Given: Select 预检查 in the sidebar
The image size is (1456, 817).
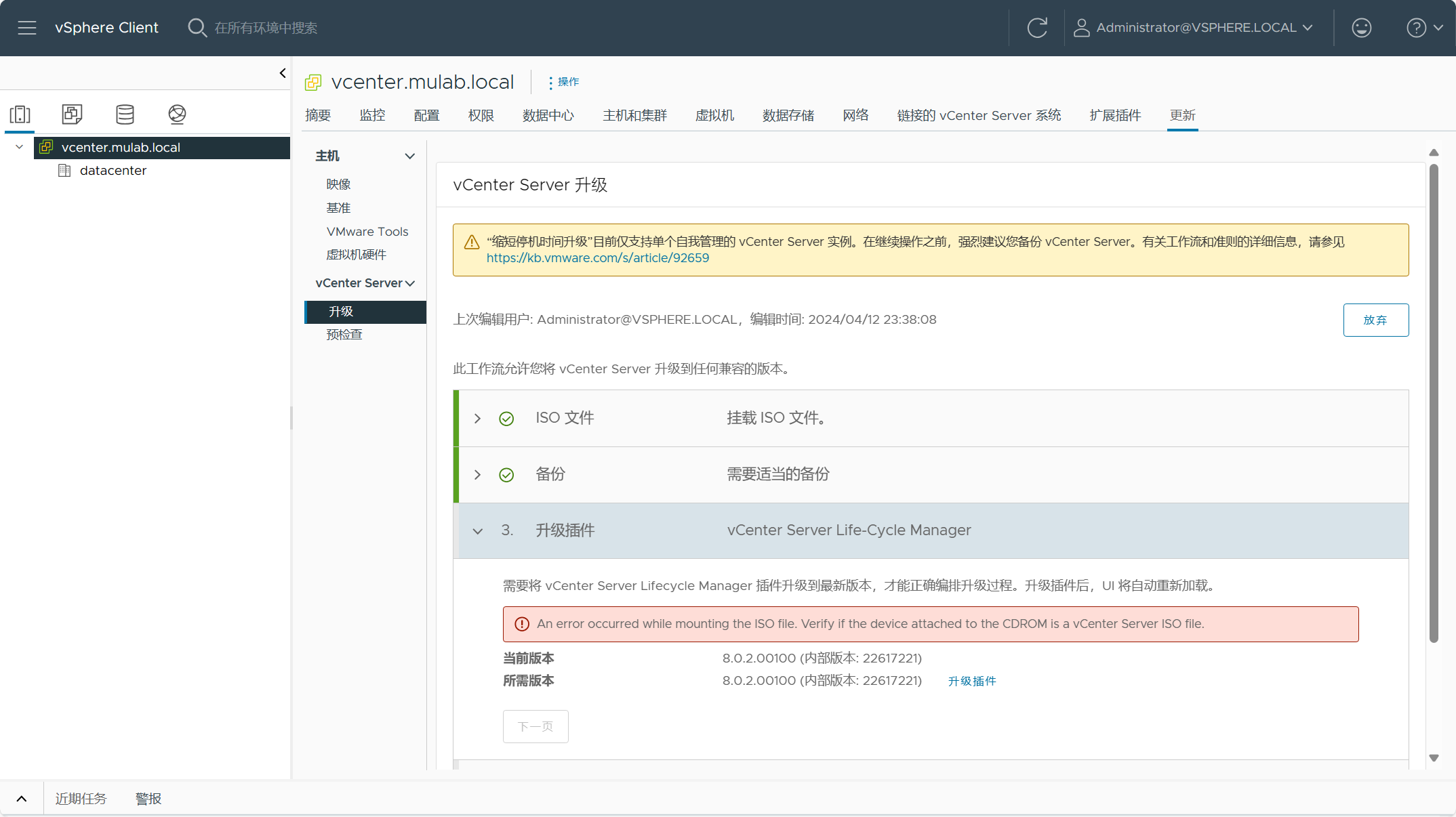Looking at the screenshot, I should coord(344,335).
